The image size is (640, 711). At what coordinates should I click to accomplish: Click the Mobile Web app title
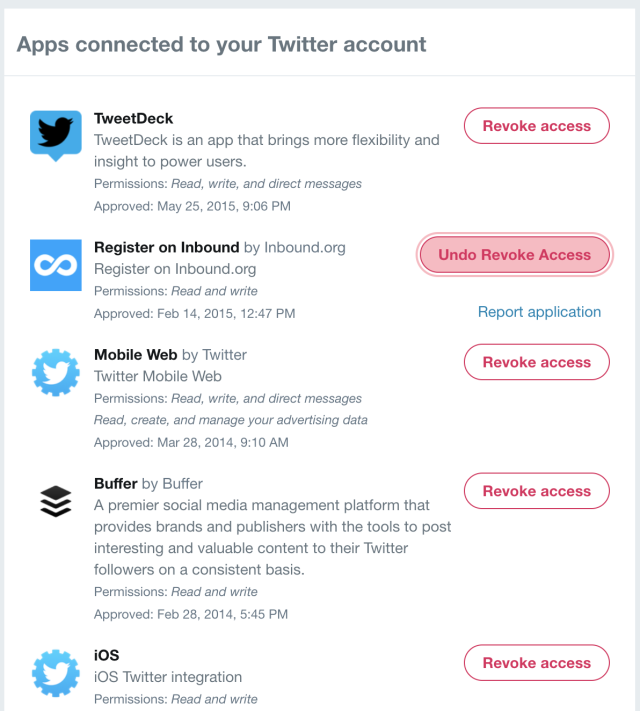[136, 355]
